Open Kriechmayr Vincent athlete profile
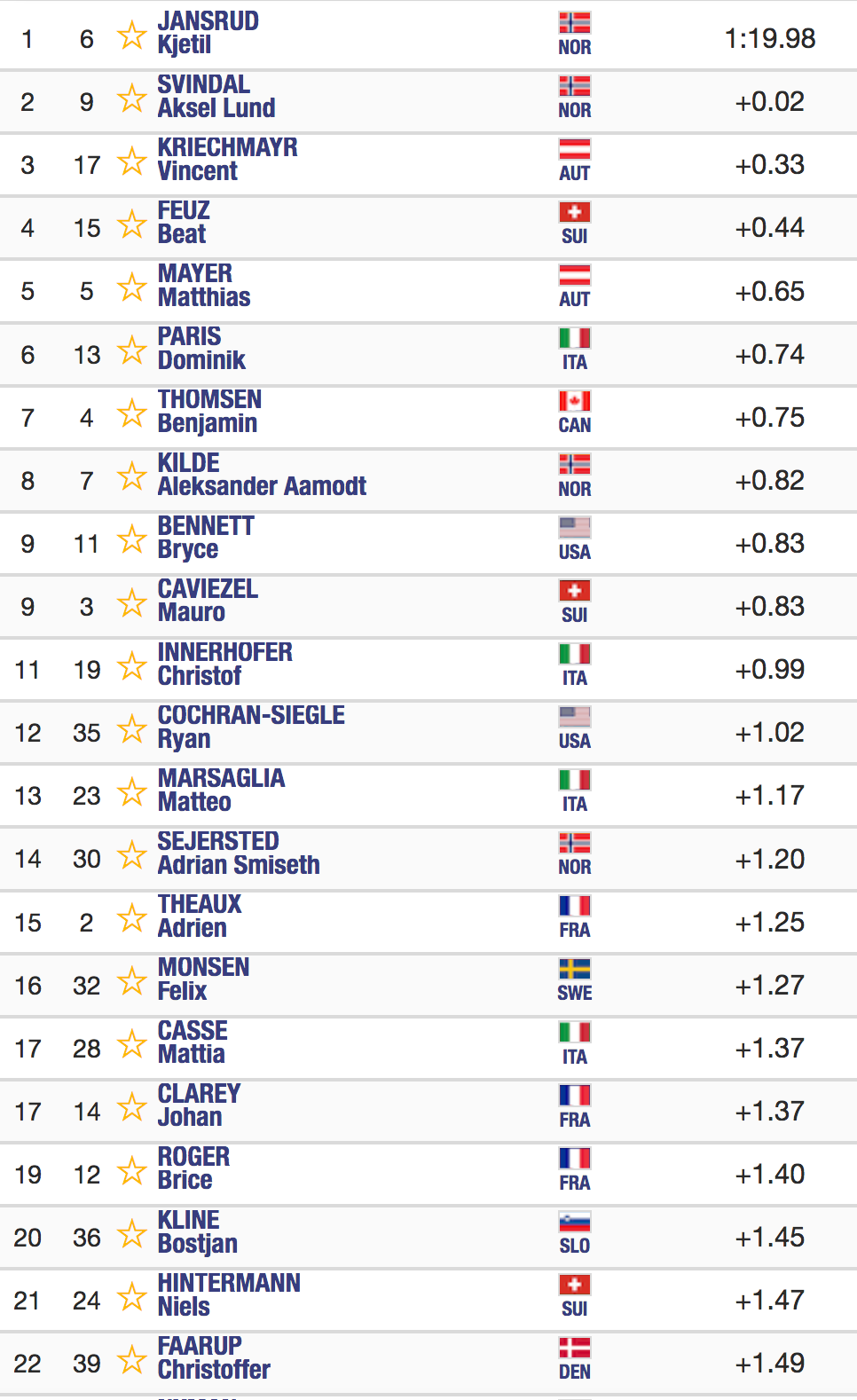Image resolution: width=857 pixels, height=1400 pixels. point(227,160)
